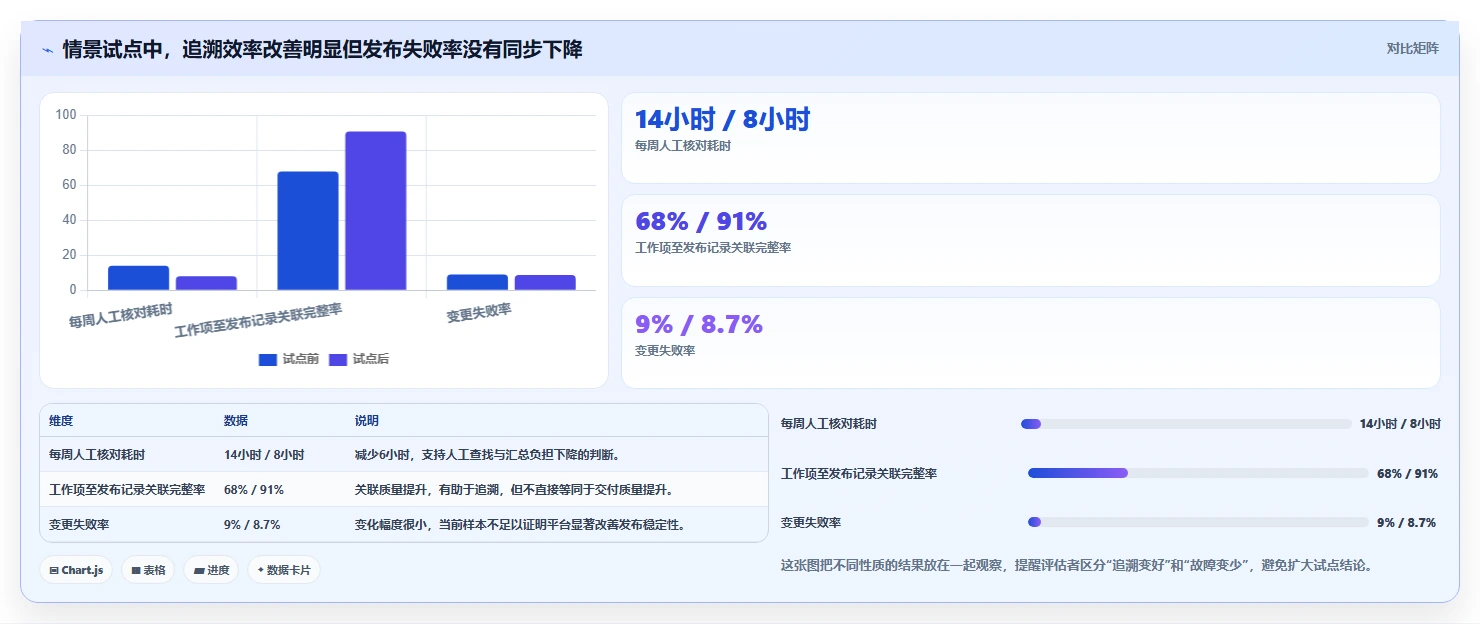Select the 进度 tag button

tap(211, 570)
